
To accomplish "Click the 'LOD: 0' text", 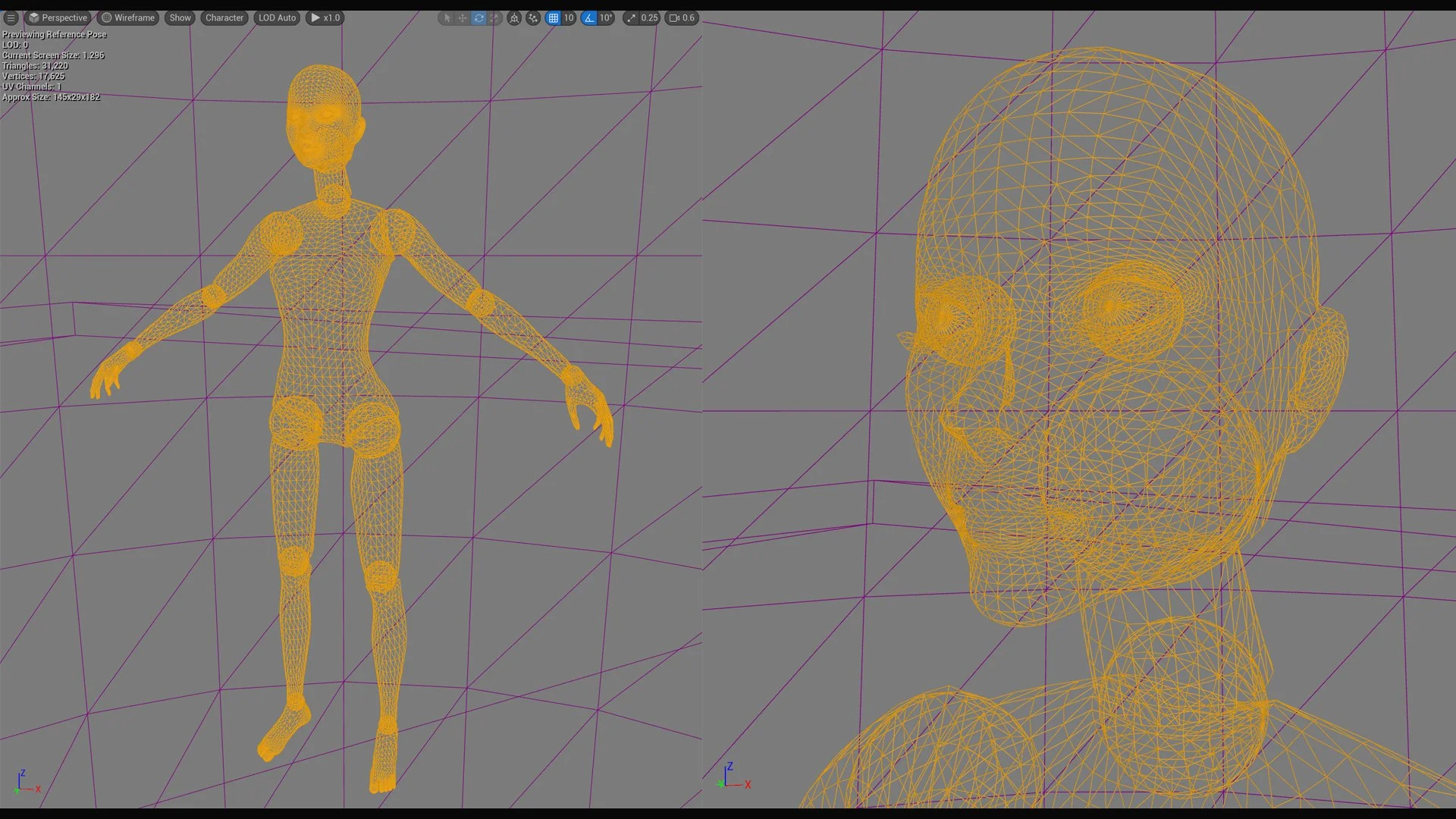I will [15, 45].
